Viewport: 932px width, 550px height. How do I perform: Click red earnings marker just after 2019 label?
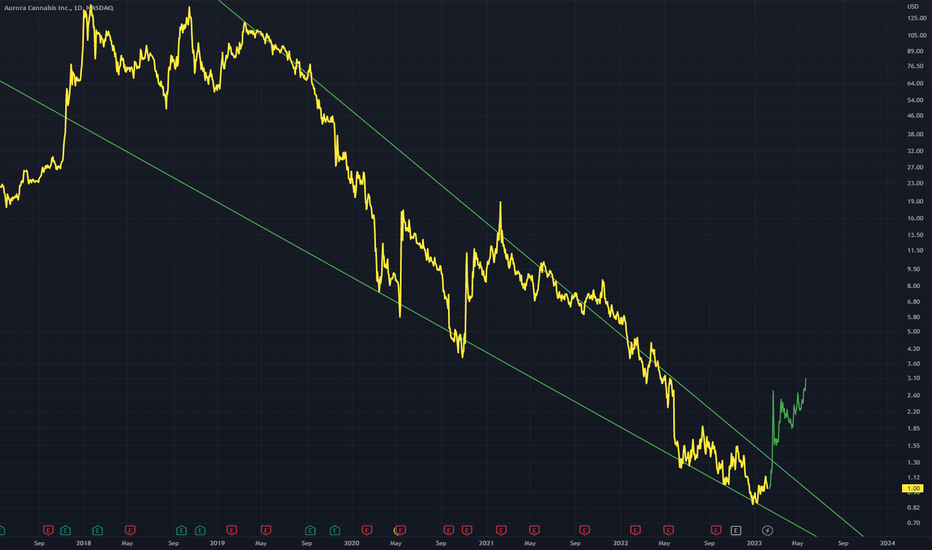click(x=232, y=530)
